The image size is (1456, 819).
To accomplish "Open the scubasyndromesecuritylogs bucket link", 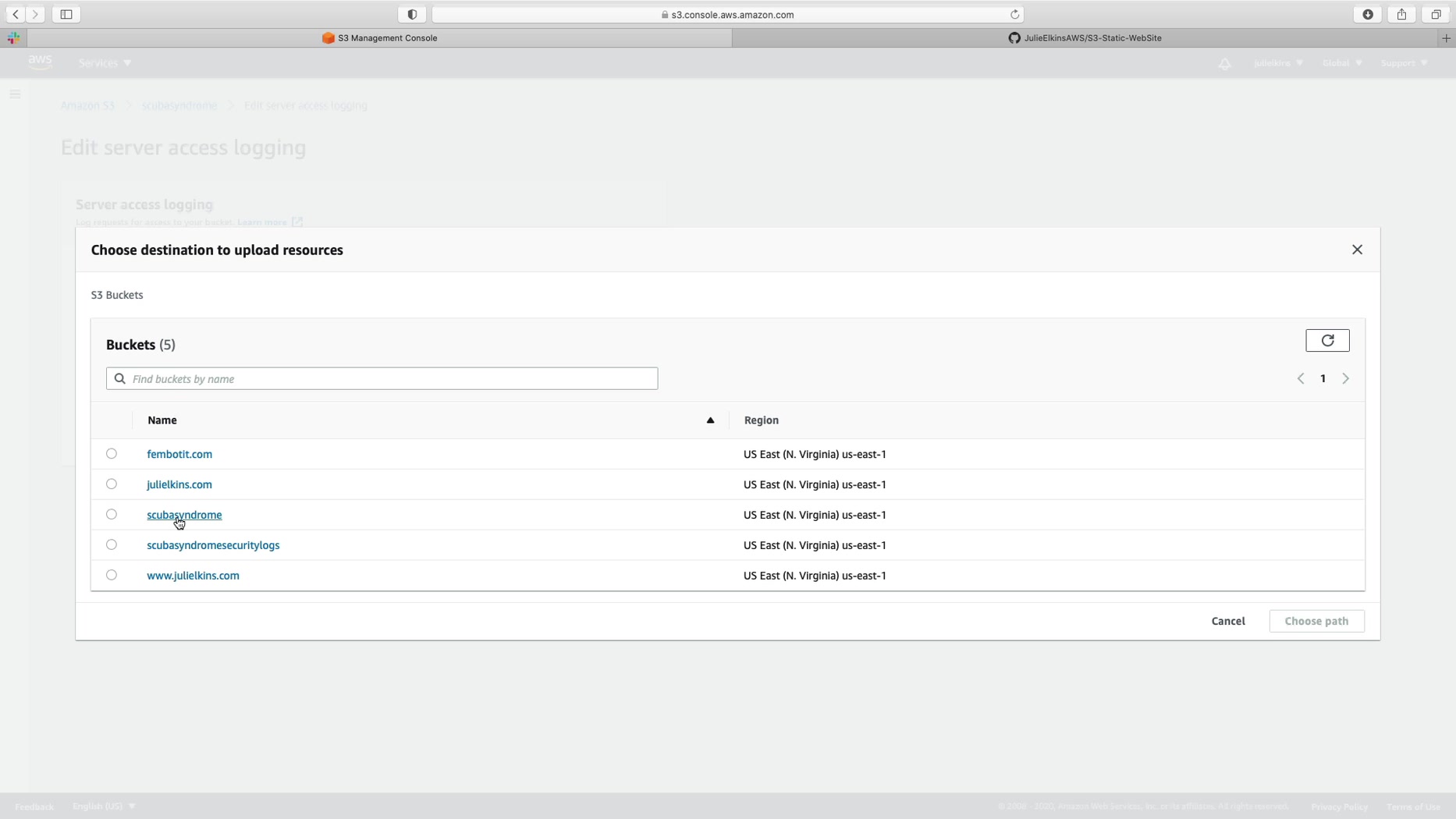I will [x=213, y=545].
